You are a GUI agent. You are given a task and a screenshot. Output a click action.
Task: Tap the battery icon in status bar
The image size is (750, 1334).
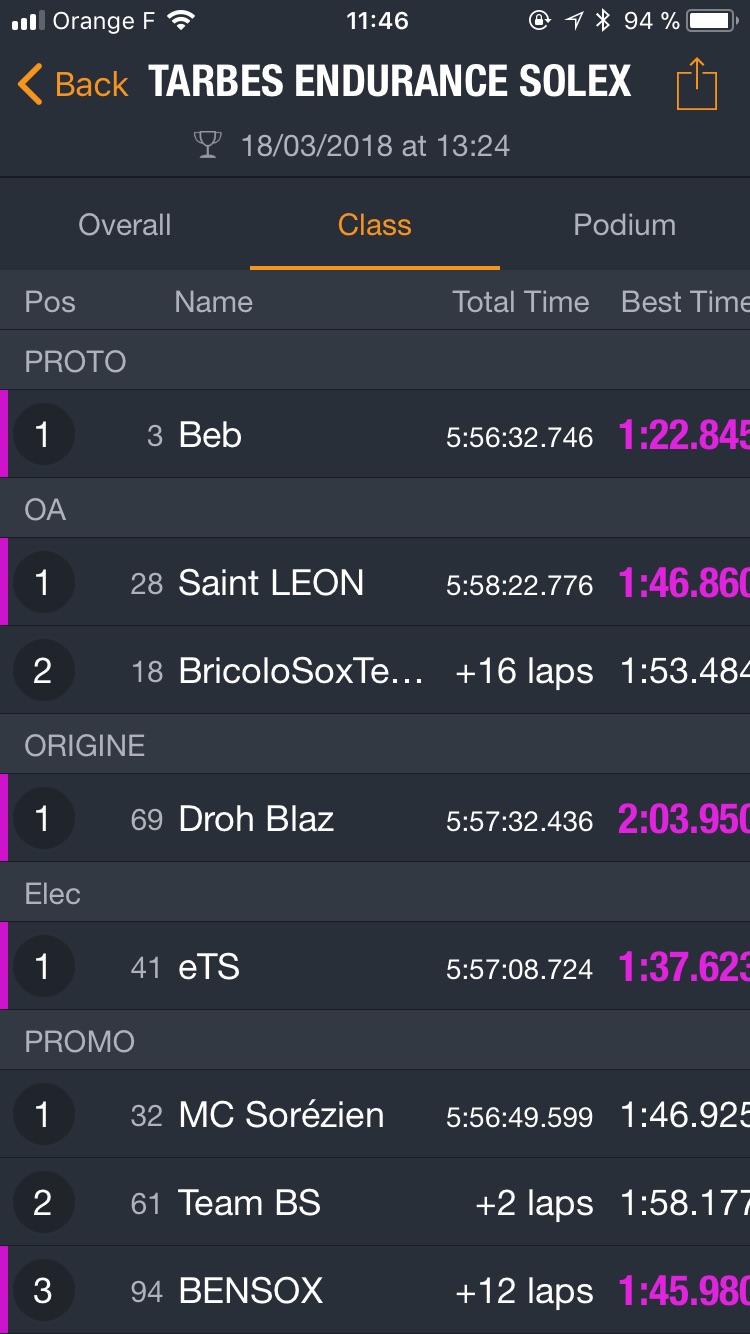(x=712, y=21)
